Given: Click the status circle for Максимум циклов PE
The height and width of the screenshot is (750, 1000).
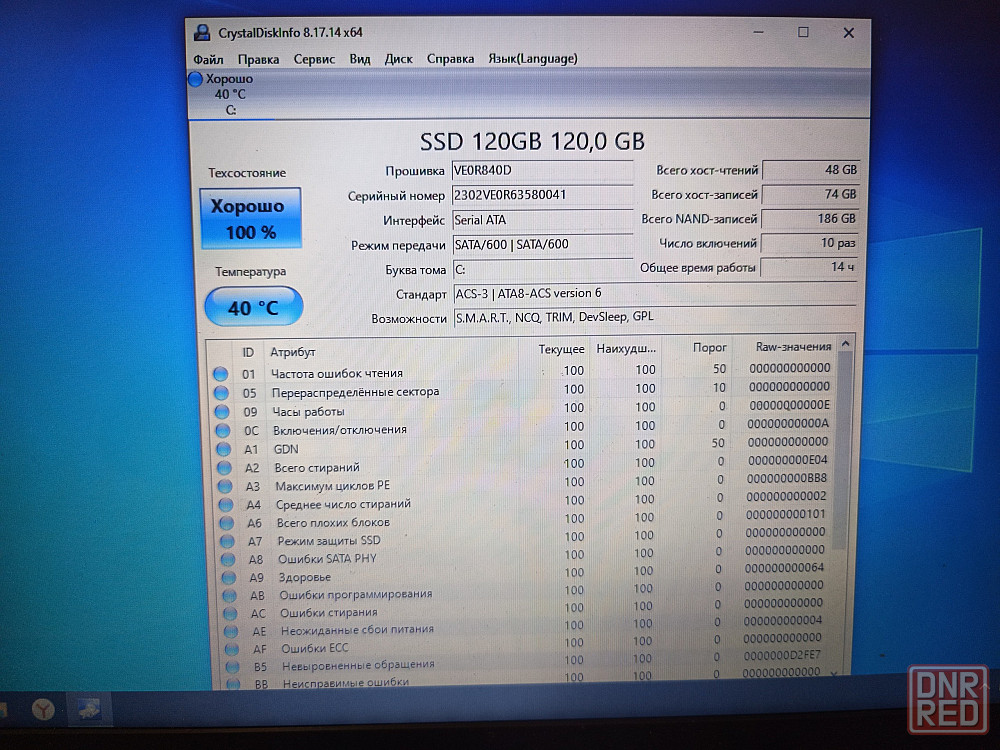Looking at the screenshot, I should pyautogui.click(x=225, y=486).
